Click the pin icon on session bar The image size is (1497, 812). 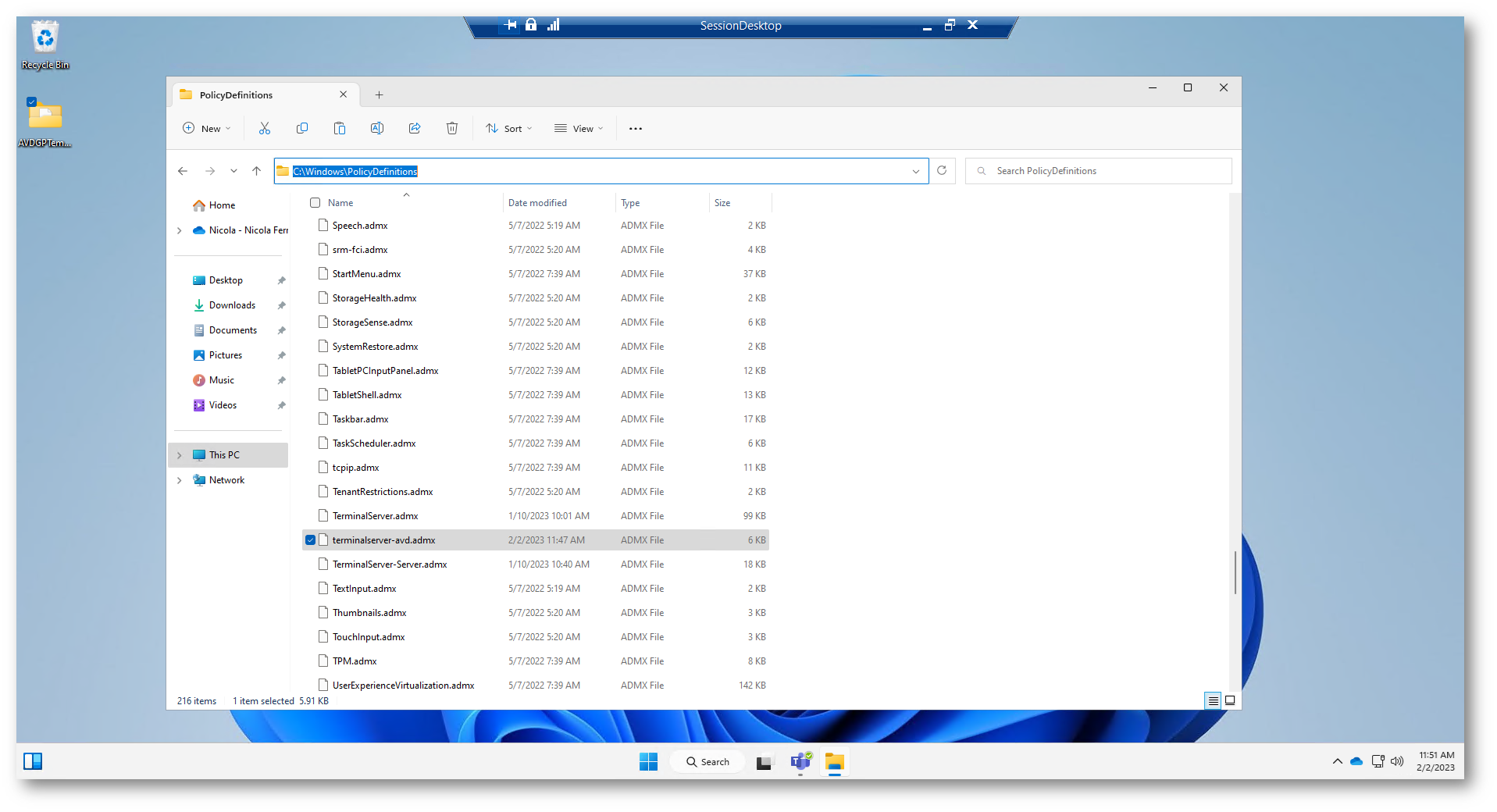pos(510,25)
